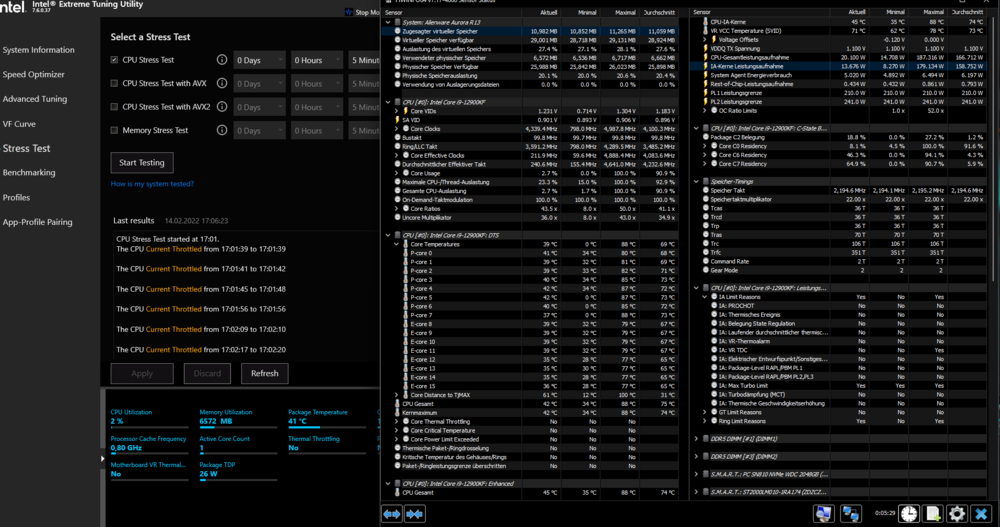1000x527 pixels.
Task: Open the 0 Days dropdown for CPU Stress Test
Action: 260,60
